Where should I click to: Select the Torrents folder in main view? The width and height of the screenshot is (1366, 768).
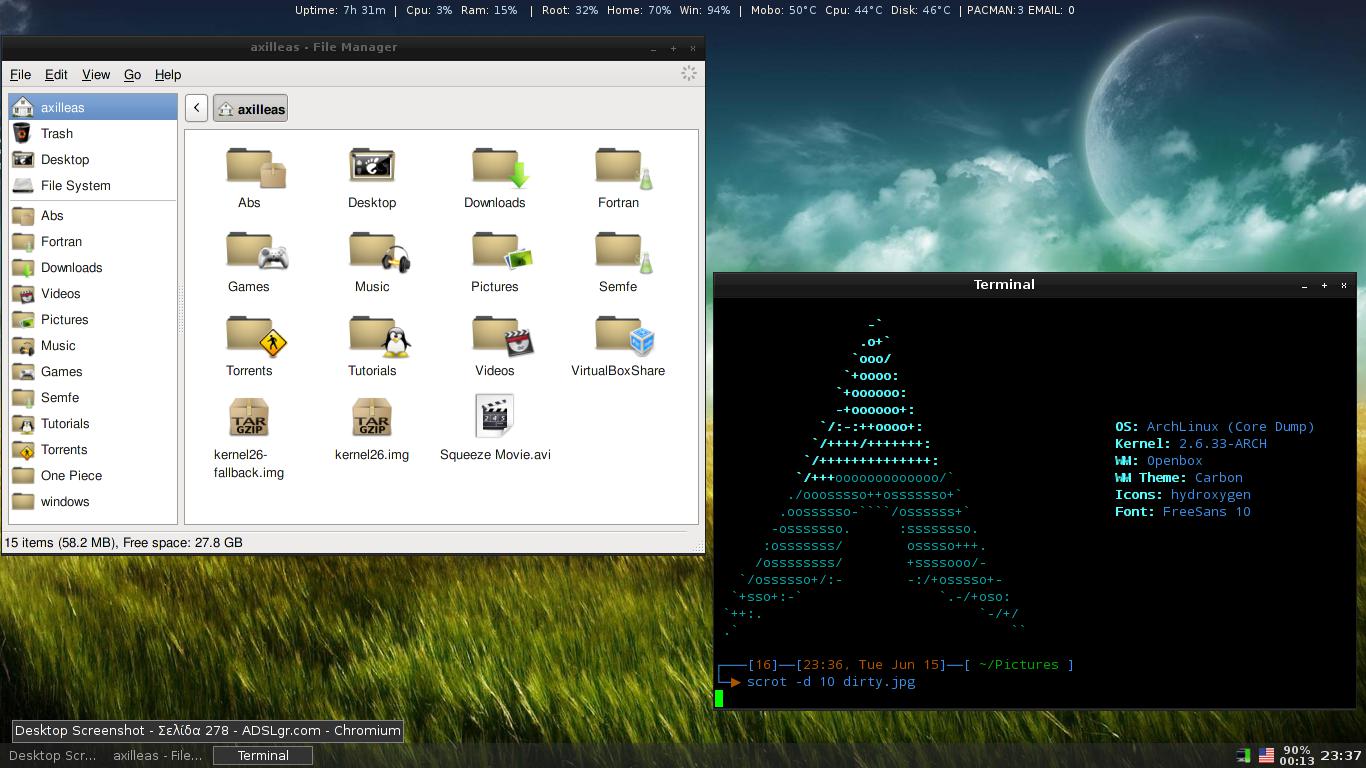click(x=256, y=334)
